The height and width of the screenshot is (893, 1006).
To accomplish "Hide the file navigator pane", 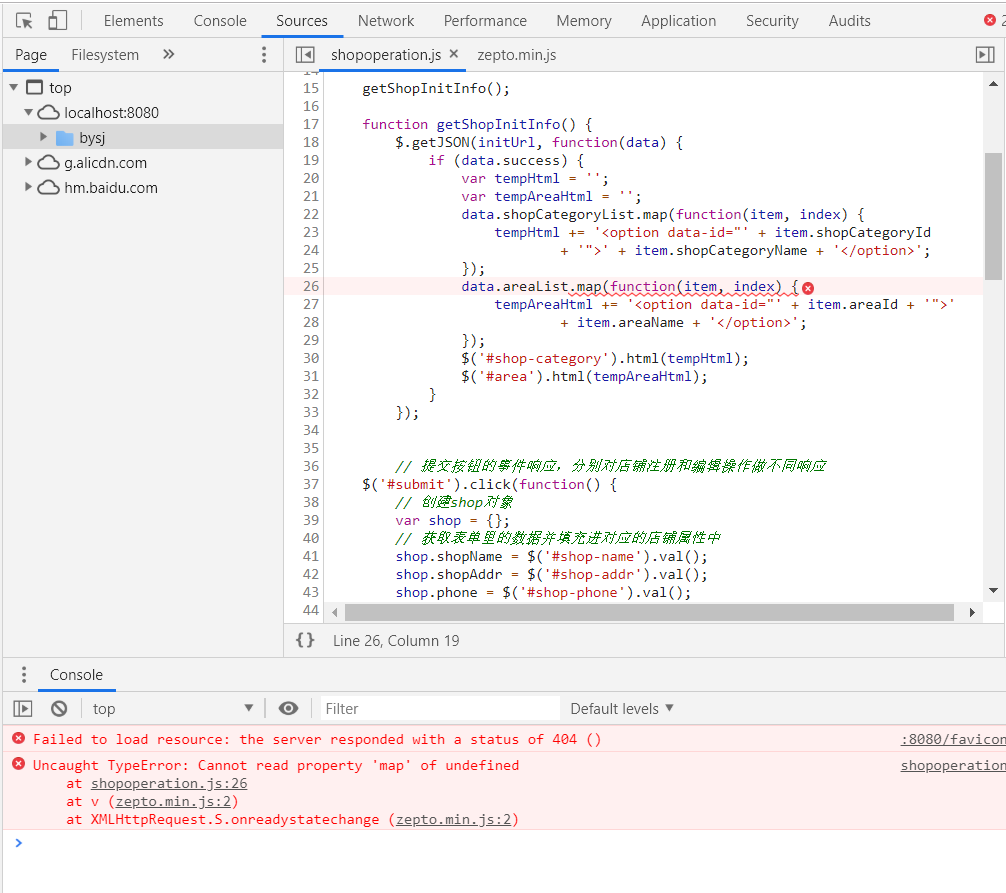I will [305, 55].
